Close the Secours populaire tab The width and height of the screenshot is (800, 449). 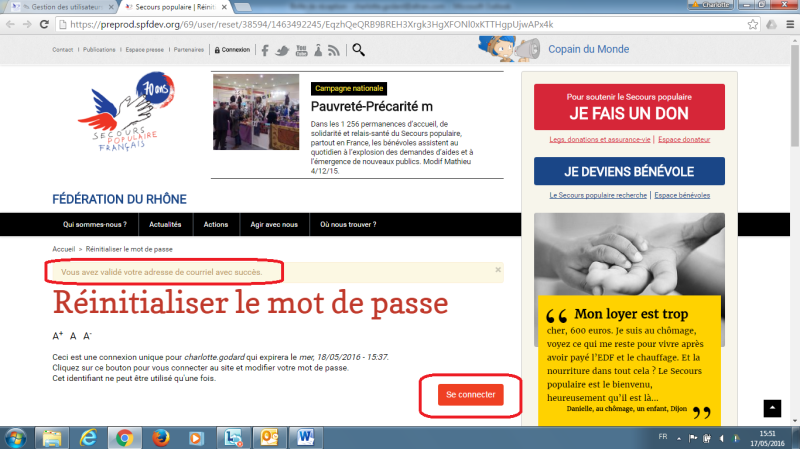tap(224, 7)
